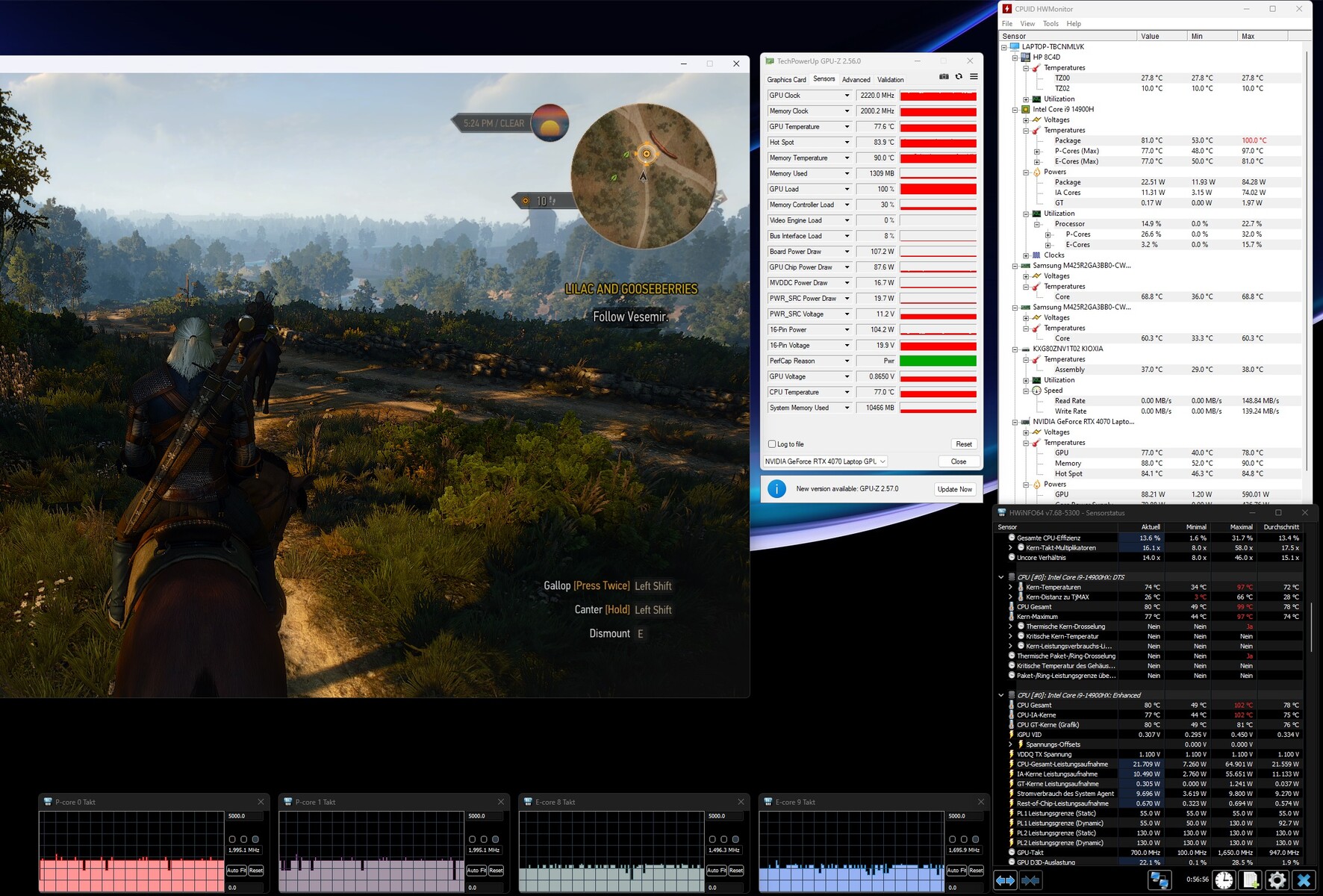Click 5000.0 max field in P-core 0 Takt
1323x896 pixels.
coord(245,816)
